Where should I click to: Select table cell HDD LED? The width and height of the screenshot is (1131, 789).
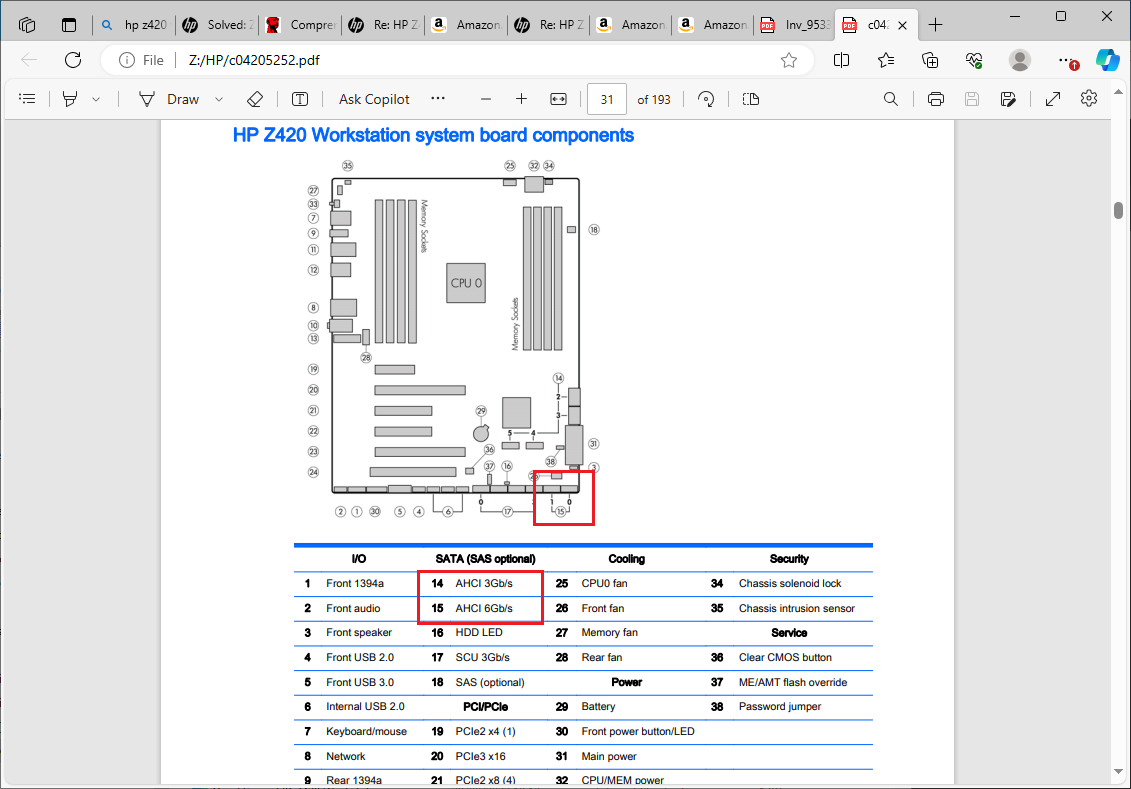point(479,632)
